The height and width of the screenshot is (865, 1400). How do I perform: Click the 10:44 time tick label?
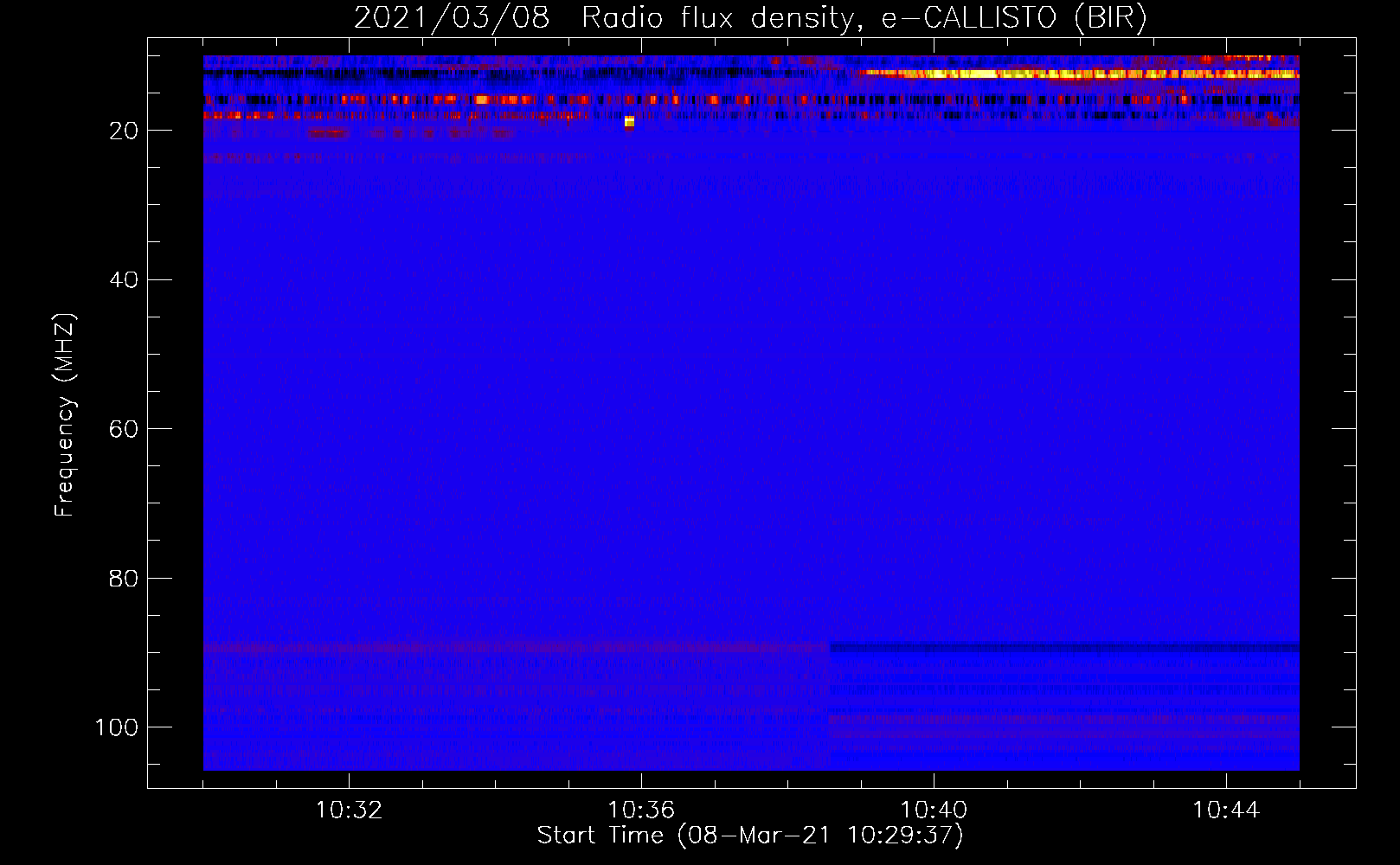(x=1226, y=811)
